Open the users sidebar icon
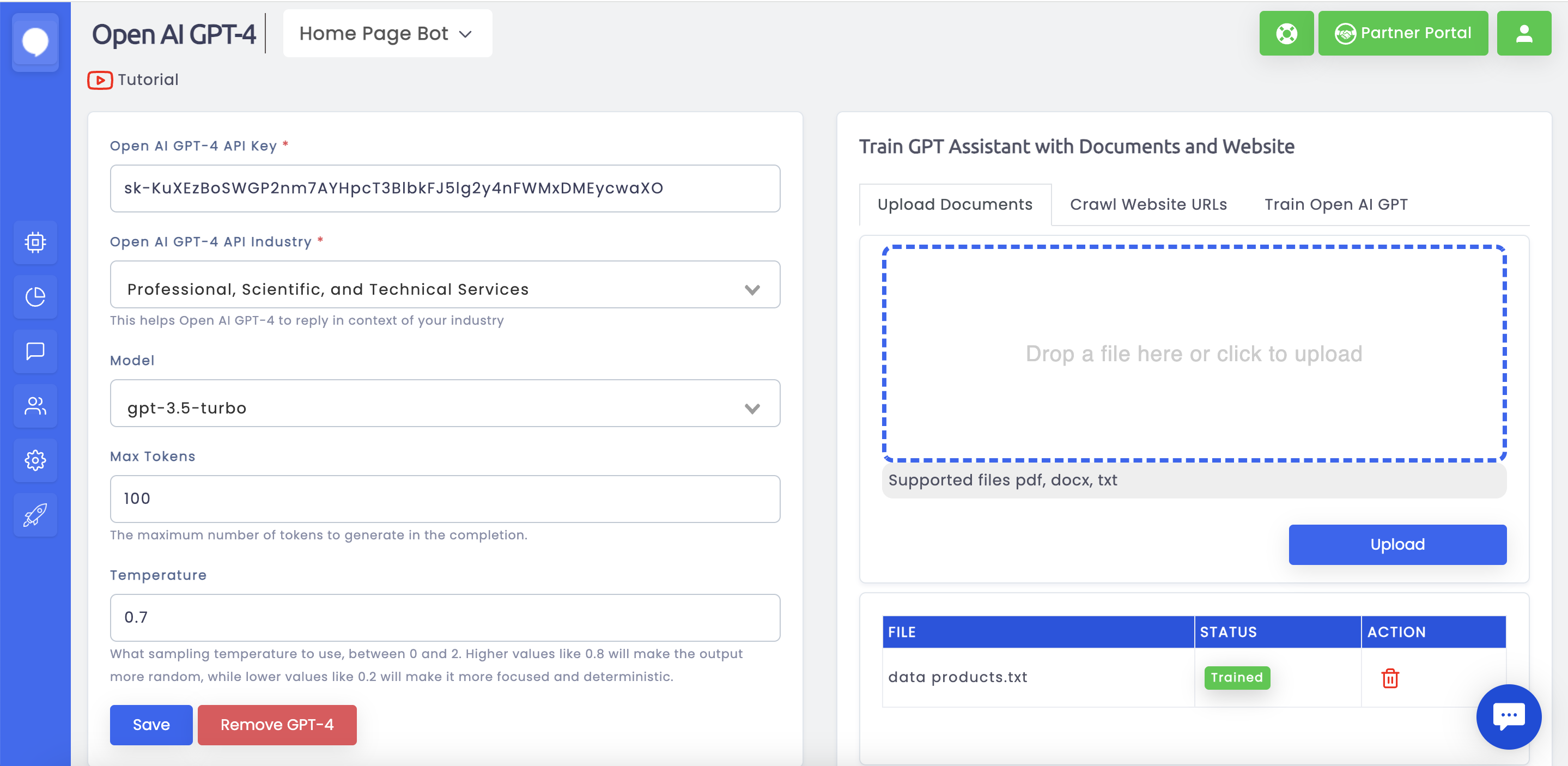The height and width of the screenshot is (766, 1568). [35, 405]
